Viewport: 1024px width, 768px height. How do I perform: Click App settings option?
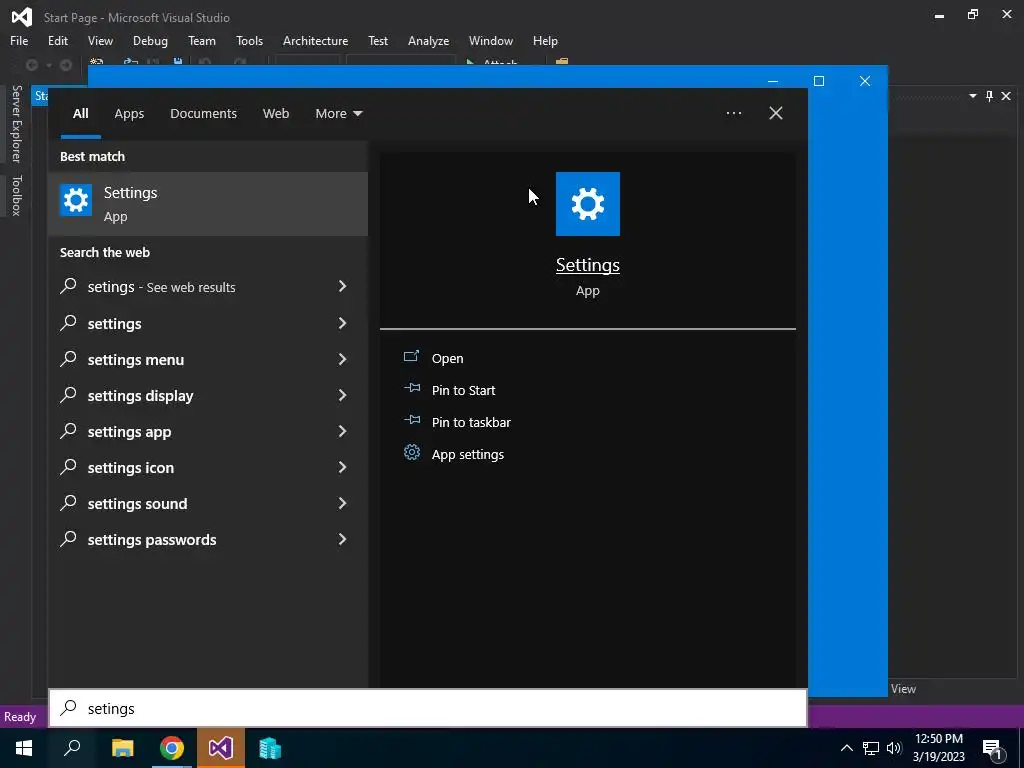tap(468, 454)
